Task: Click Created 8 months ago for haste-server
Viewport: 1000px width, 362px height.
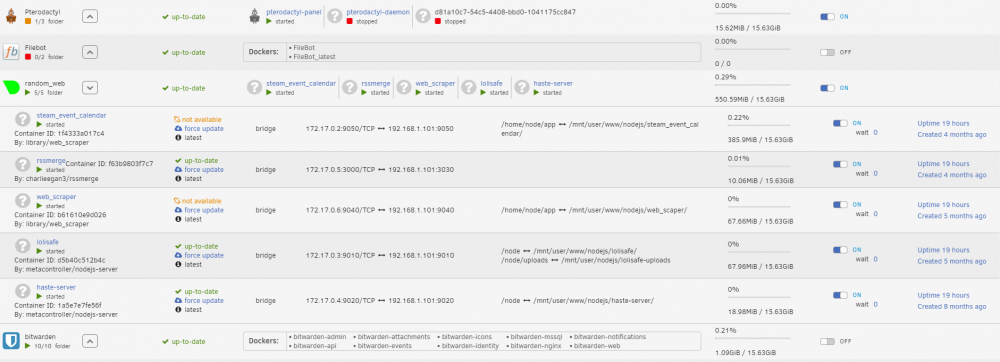Action: [952, 307]
